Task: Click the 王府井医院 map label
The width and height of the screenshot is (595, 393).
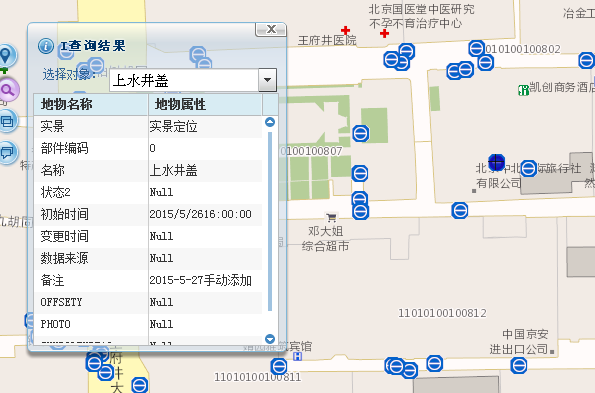Action: click(x=327, y=40)
